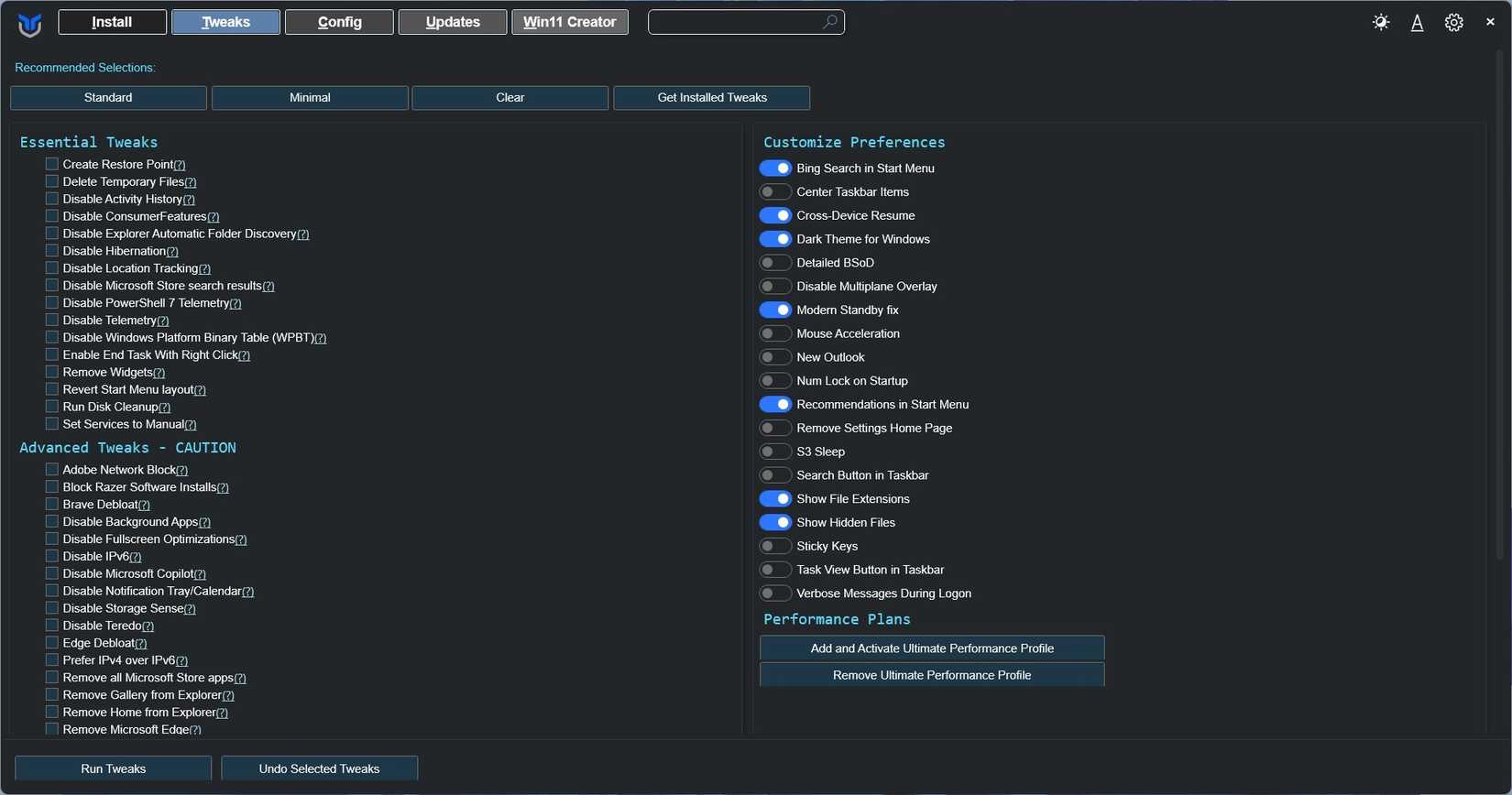Click Get Installed Tweaks button
This screenshot has width=1512, height=795.
coord(712,98)
